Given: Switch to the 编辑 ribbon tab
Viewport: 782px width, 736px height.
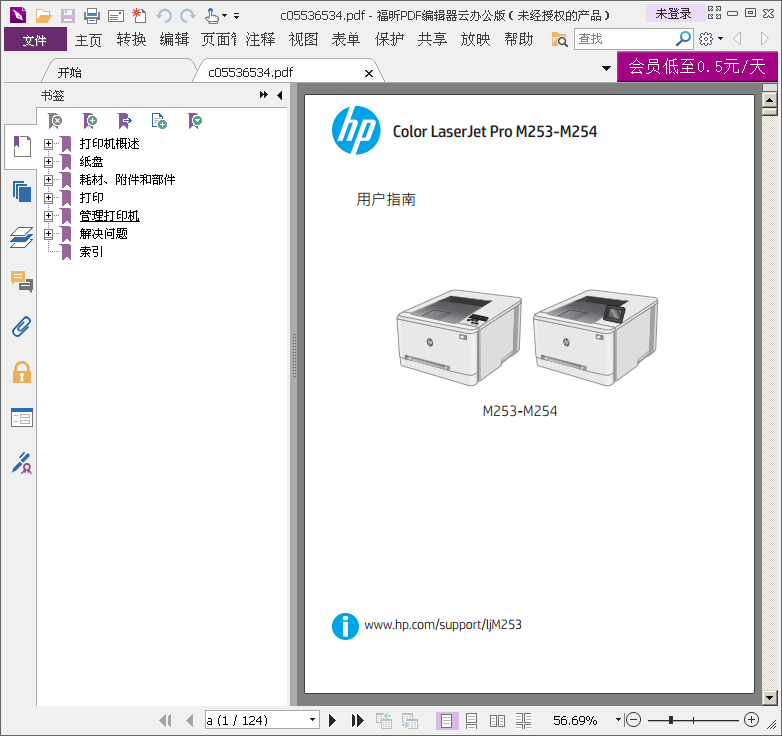Looking at the screenshot, I should pyautogui.click(x=174, y=39).
